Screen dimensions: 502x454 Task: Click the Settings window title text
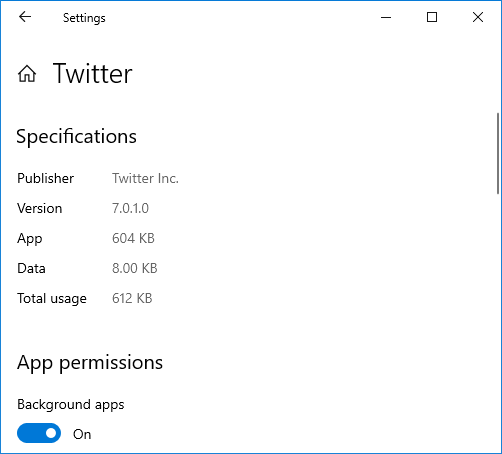pos(84,18)
